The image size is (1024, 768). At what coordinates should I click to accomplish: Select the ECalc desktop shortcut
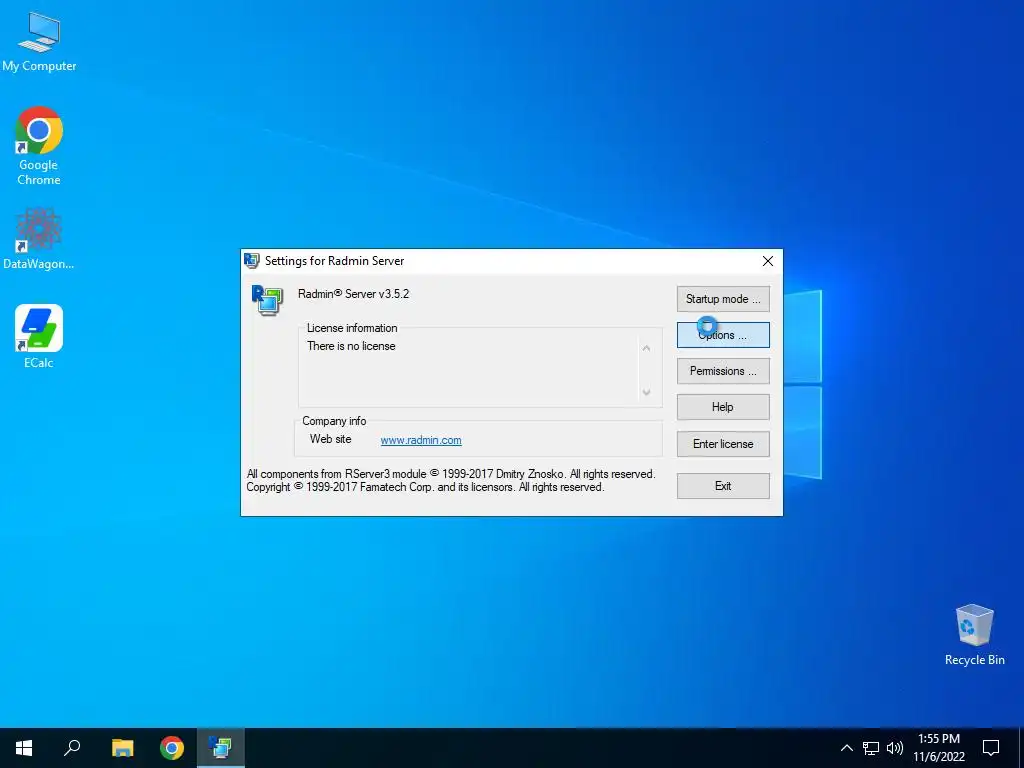point(39,336)
